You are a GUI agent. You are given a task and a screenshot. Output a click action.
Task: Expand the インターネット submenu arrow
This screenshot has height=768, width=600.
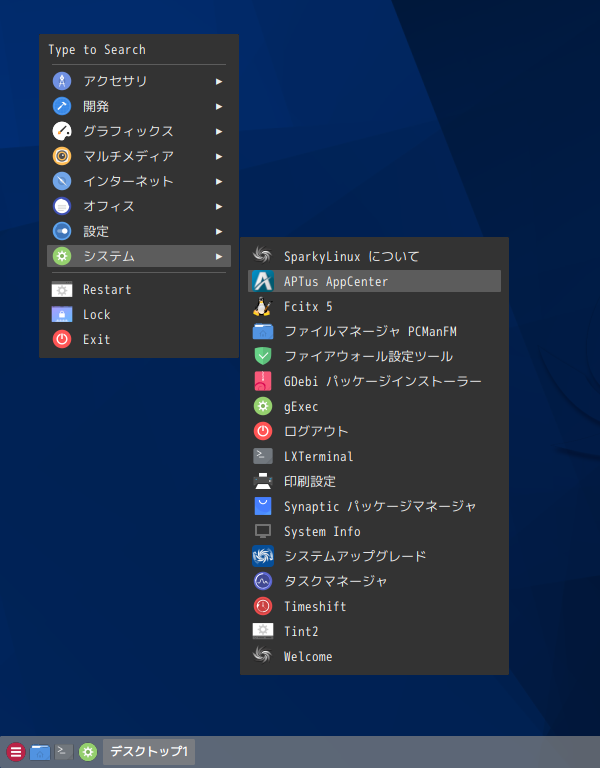point(219,181)
